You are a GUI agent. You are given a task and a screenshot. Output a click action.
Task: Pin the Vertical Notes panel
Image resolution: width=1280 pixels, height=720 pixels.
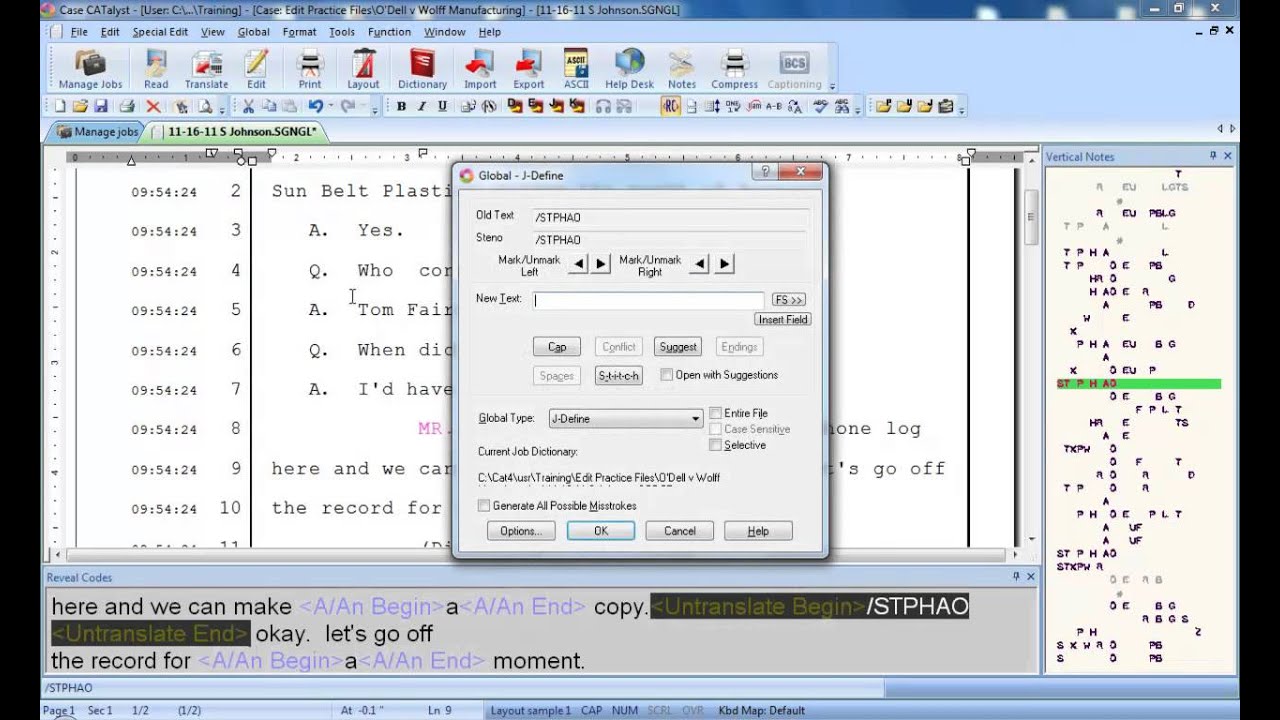pos(1213,156)
